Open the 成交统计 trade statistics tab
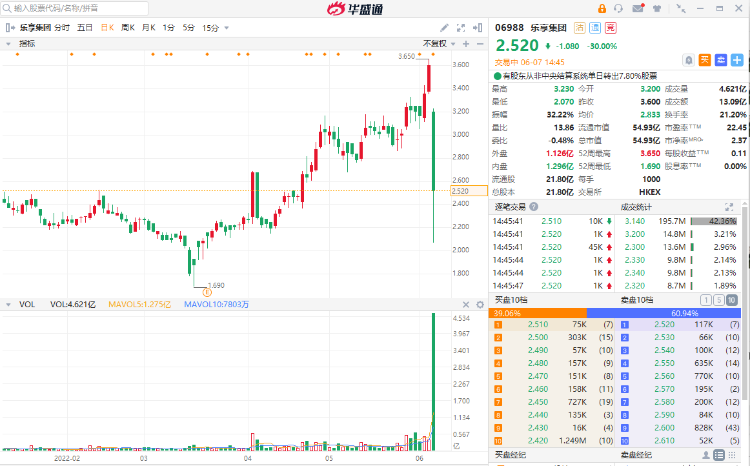 (x=636, y=207)
